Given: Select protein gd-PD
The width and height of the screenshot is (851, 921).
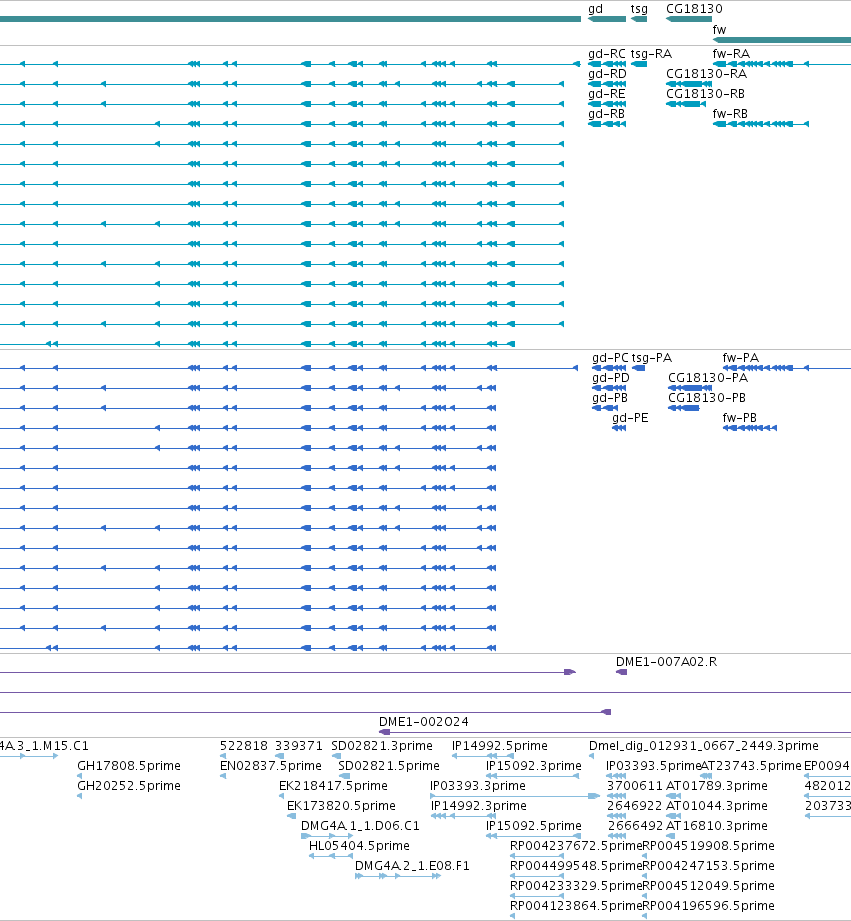Looking at the screenshot, I should [x=611, y=378].
